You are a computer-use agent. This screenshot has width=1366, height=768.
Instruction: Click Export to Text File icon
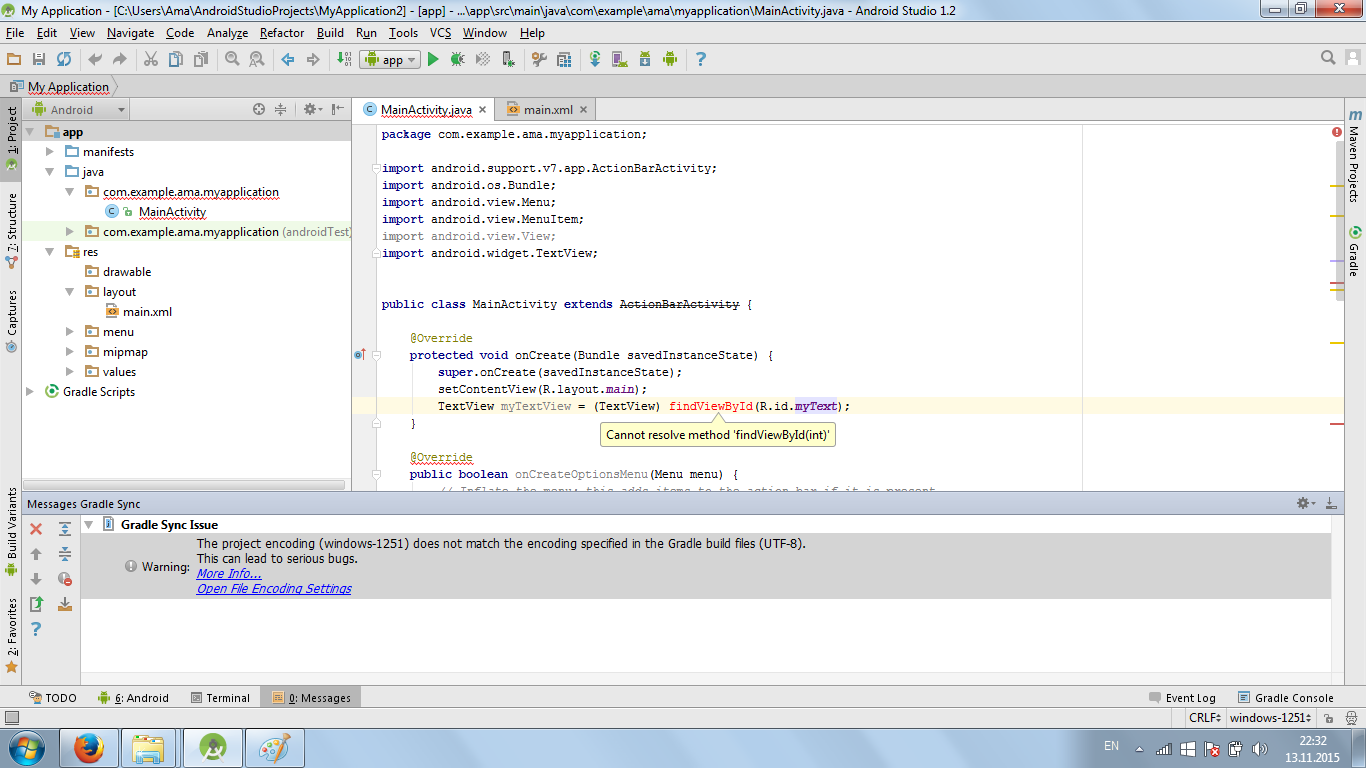point(36,604)
